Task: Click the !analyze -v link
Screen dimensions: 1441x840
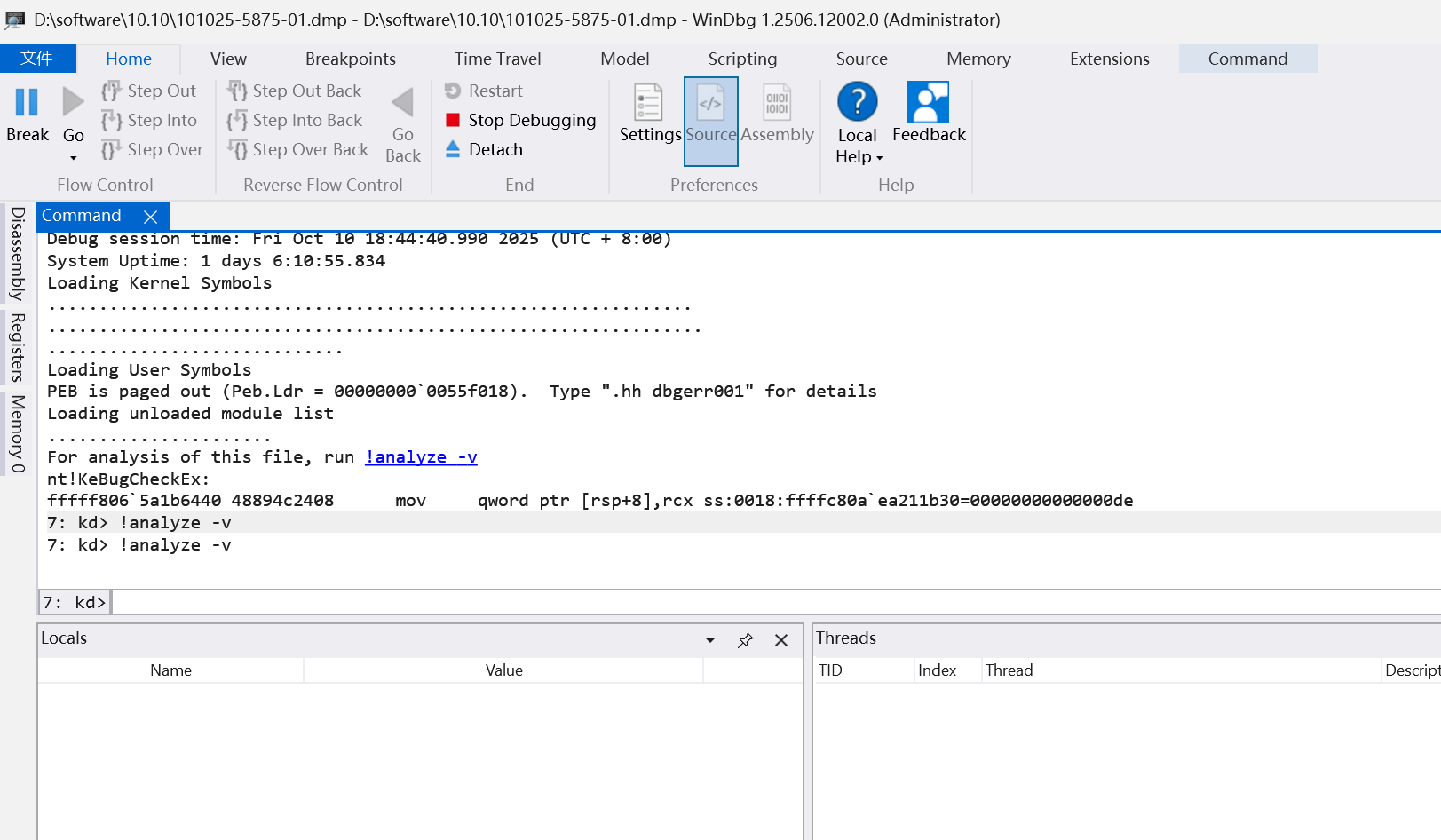Action: (x=421, y=457)
